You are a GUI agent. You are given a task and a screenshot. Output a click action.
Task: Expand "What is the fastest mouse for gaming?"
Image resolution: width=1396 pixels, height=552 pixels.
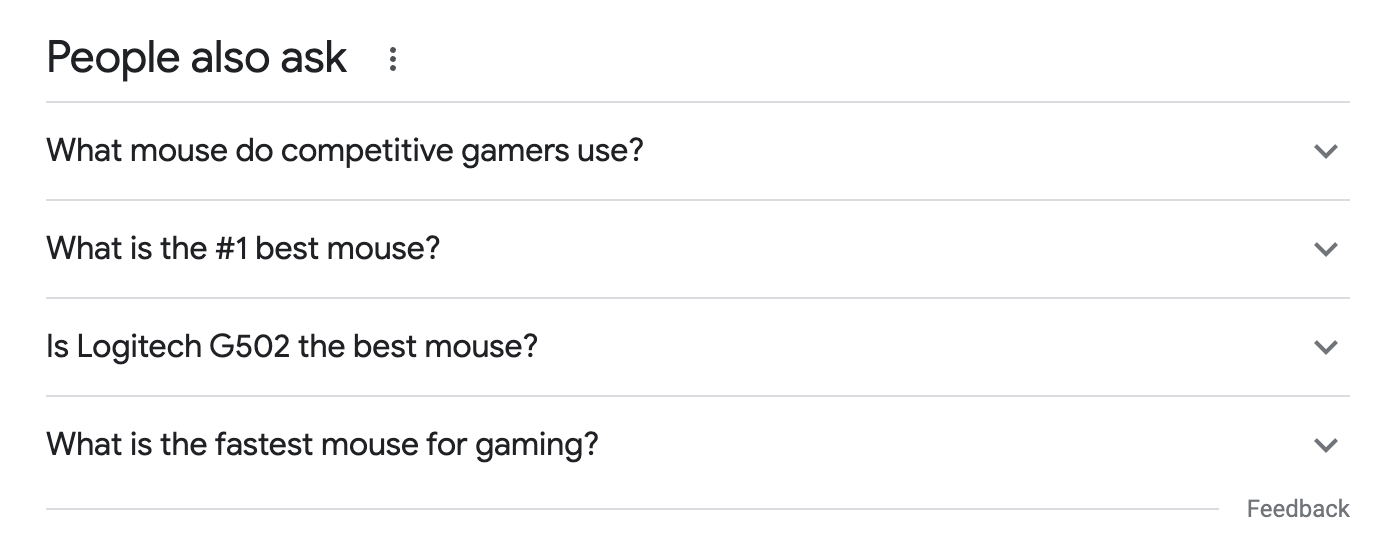click(x=698, y=445)
